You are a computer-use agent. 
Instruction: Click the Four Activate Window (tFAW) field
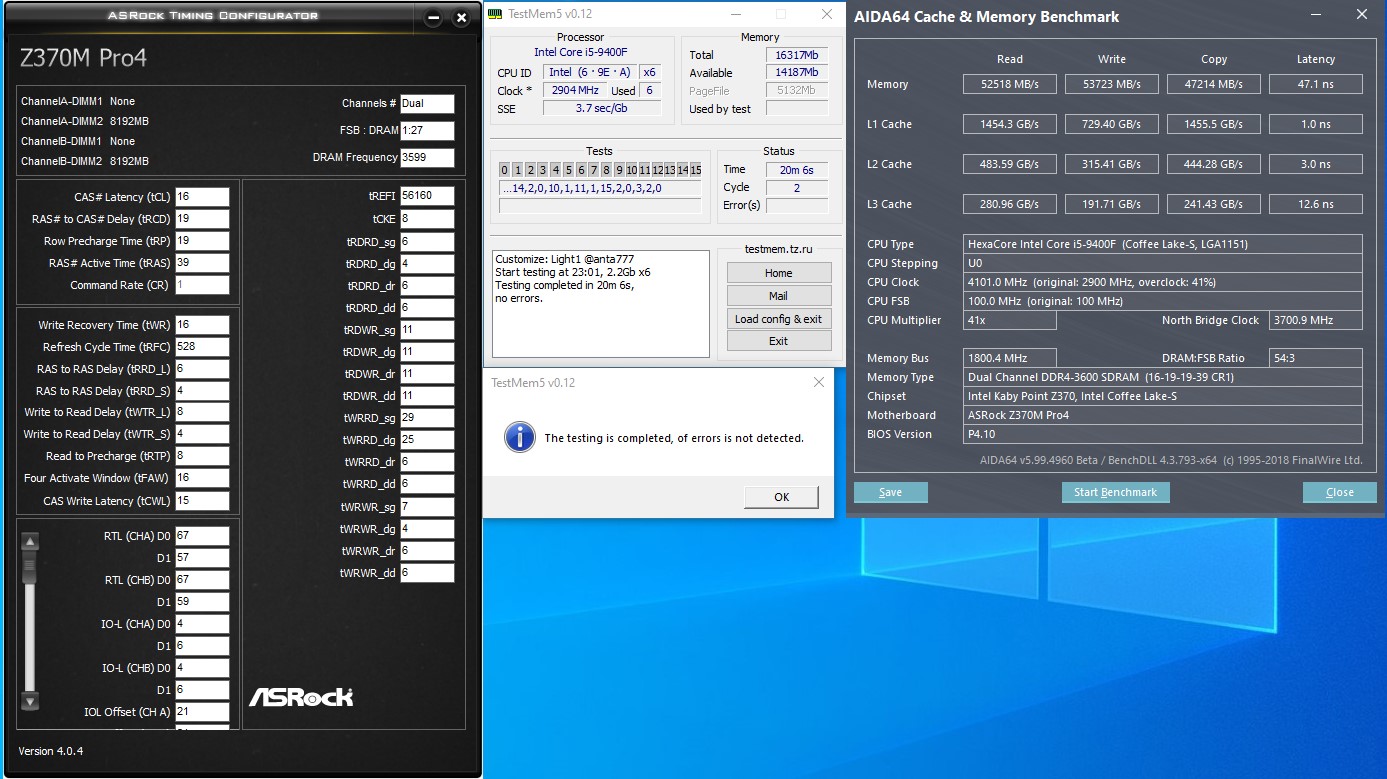point(202,478)
